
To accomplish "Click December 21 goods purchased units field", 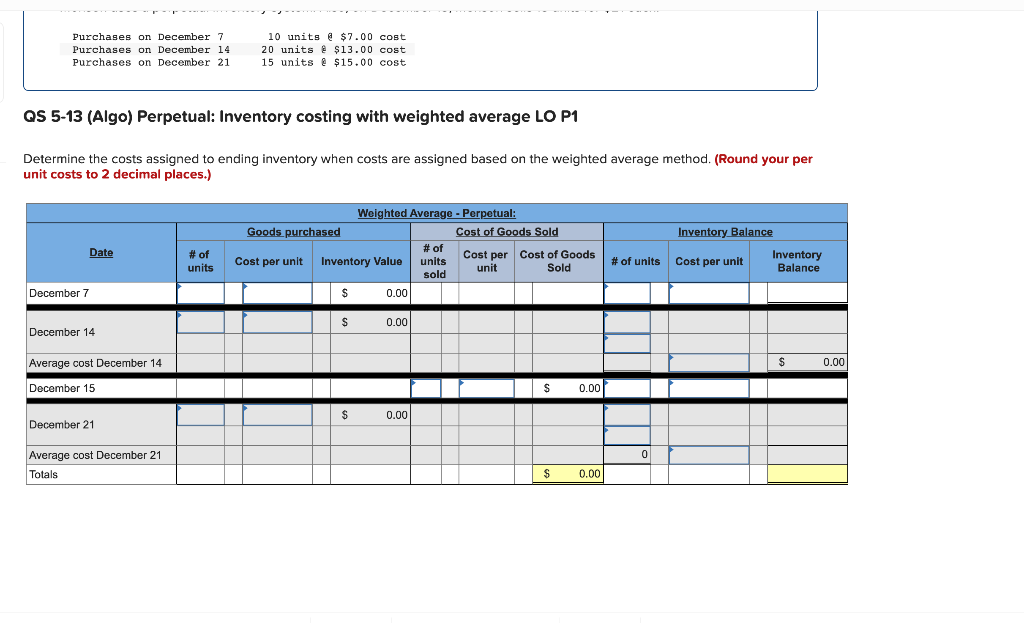I will (200, 415).
